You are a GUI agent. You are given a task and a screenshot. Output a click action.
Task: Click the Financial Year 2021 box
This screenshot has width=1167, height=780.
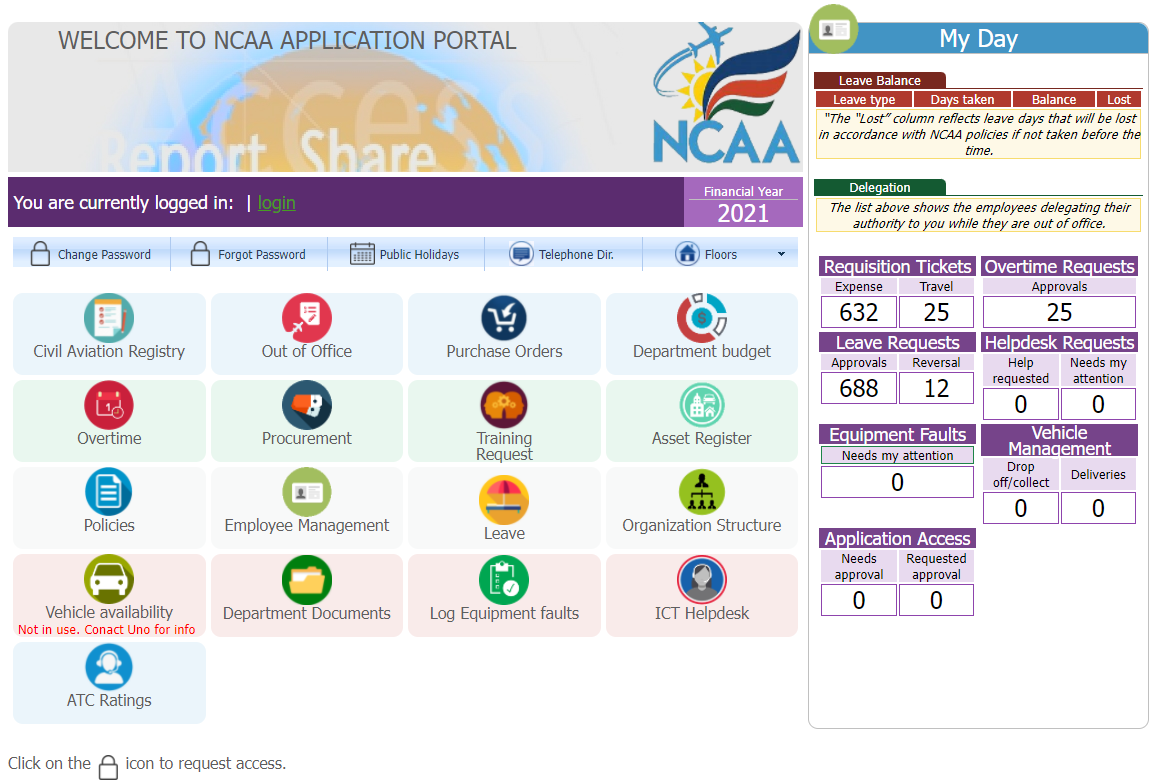[743, 202]
